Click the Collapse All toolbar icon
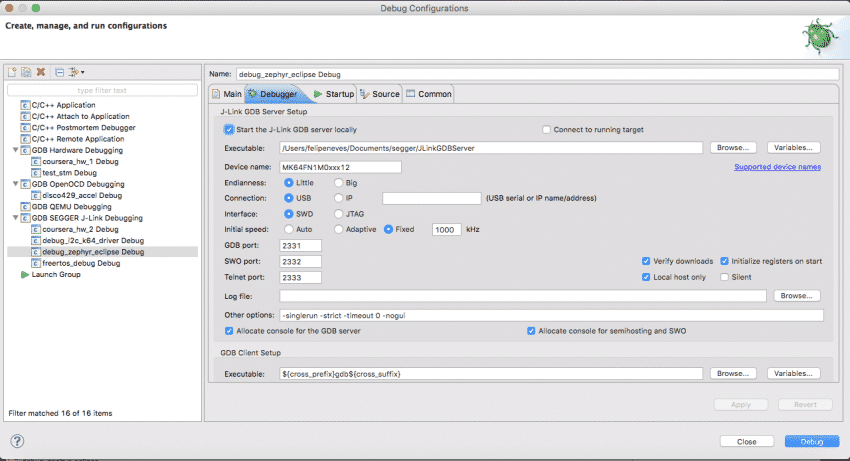 [x=60, y=72]
